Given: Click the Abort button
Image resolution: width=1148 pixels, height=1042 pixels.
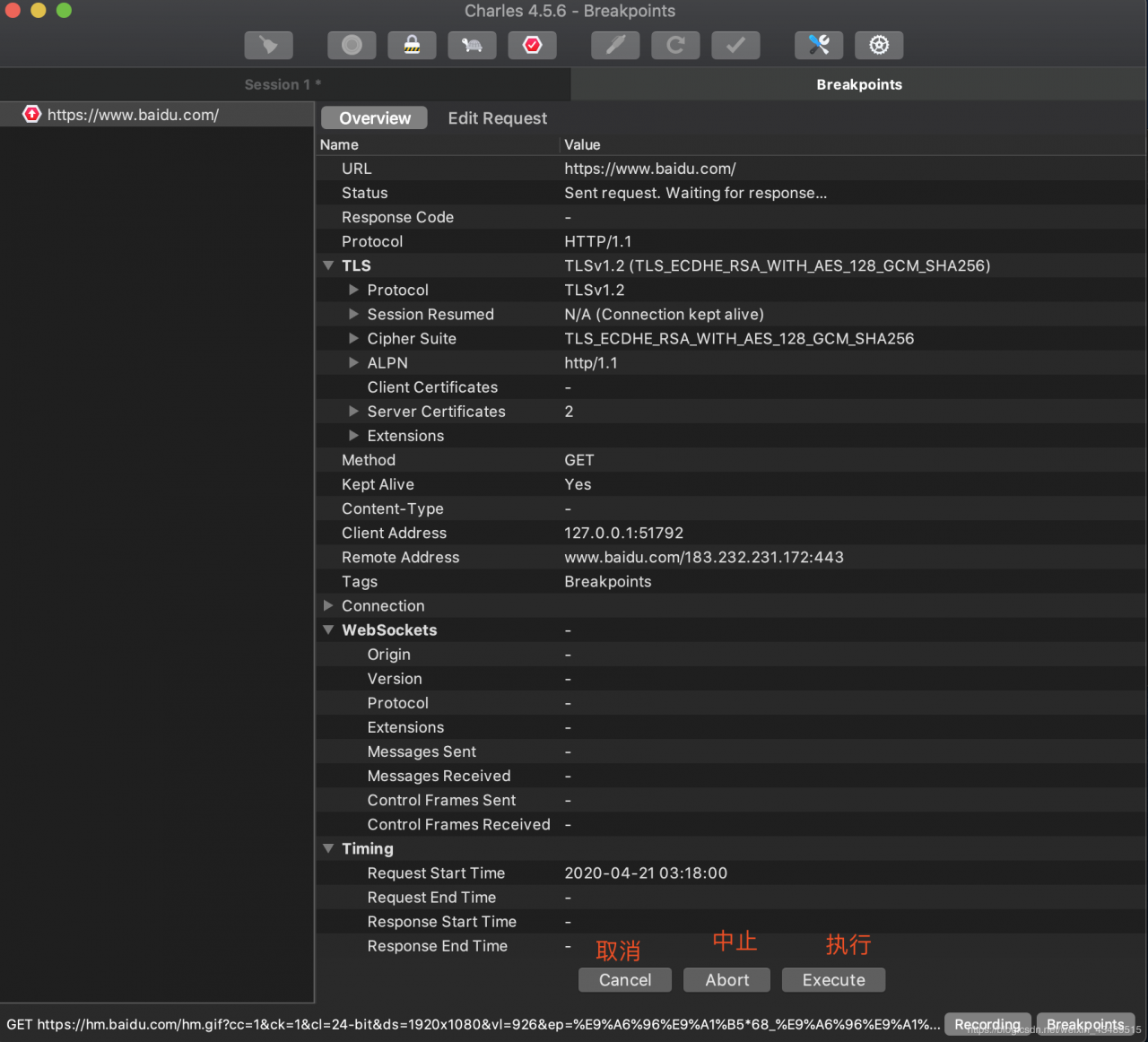Looking at the screenshot, I should click(x=726, y=980).
